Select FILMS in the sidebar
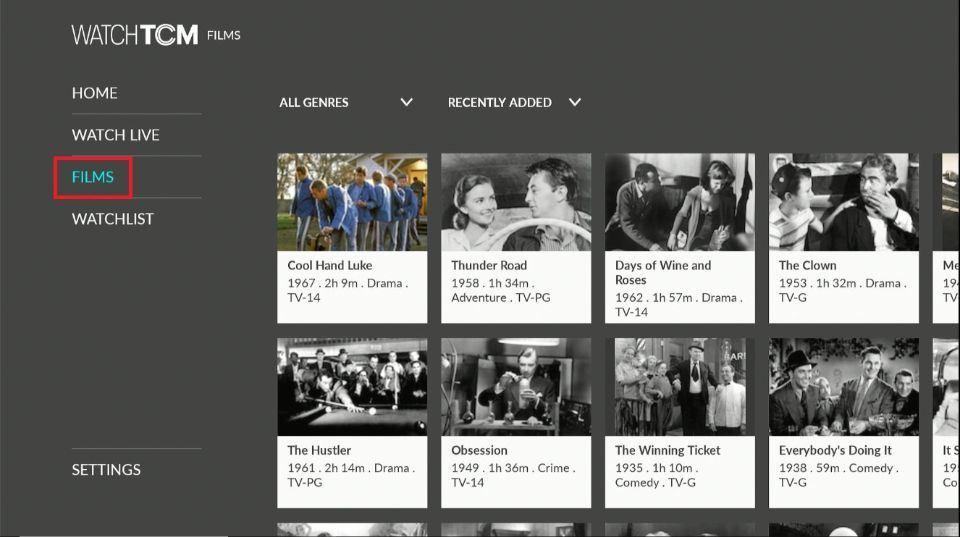 pos(92,177)
